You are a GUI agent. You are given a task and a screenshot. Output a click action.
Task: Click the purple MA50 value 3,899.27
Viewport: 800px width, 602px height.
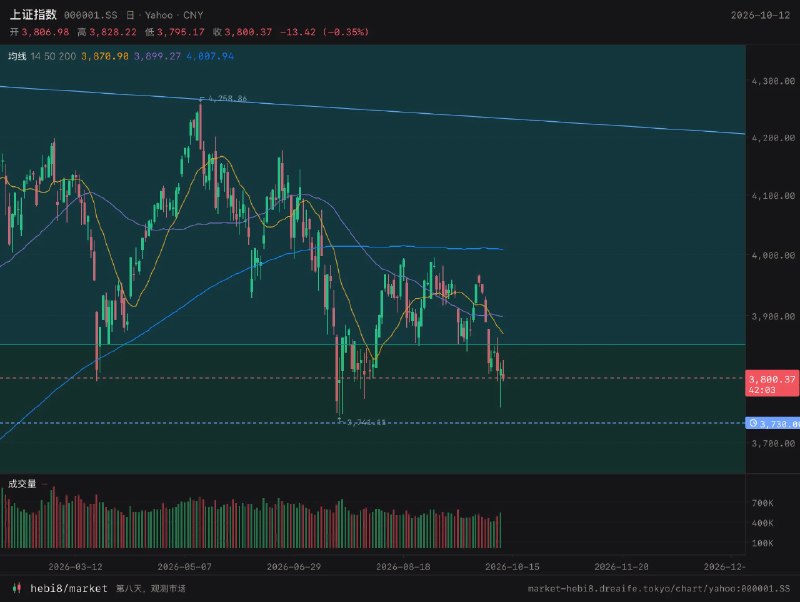(157, 56)
